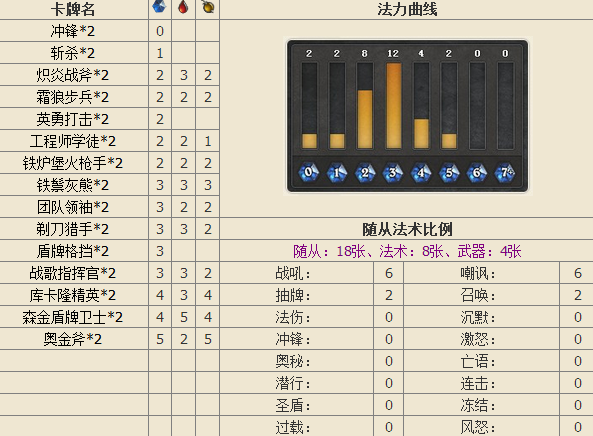Click the card name 冲锋*2

73,31
